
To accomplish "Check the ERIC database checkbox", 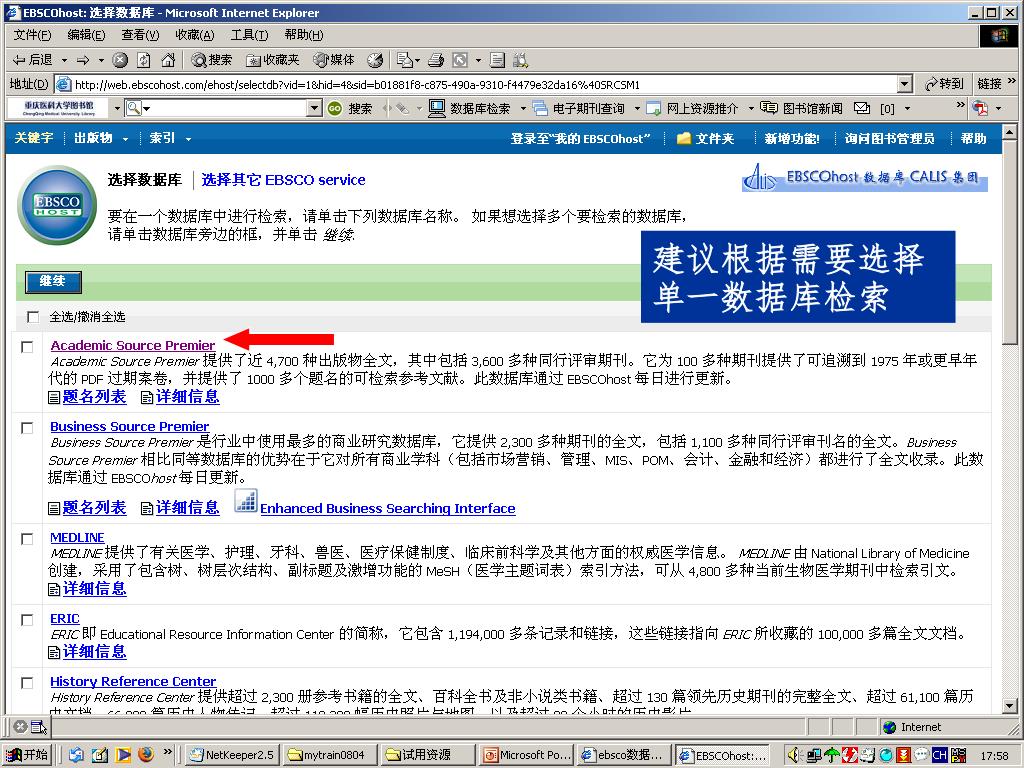I will pos(27,620).
